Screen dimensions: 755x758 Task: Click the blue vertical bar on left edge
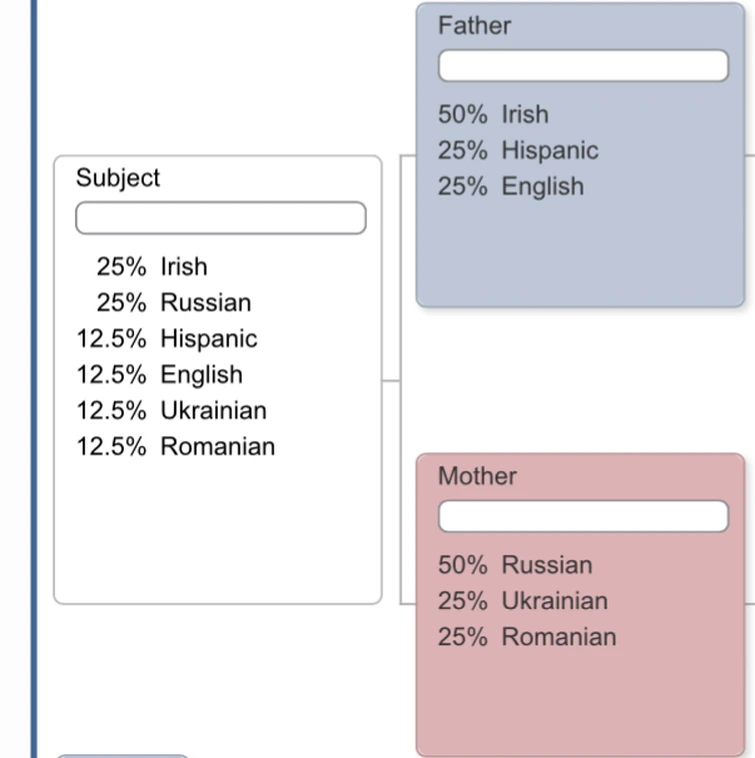pyautogui.click(x=35, y=380)
